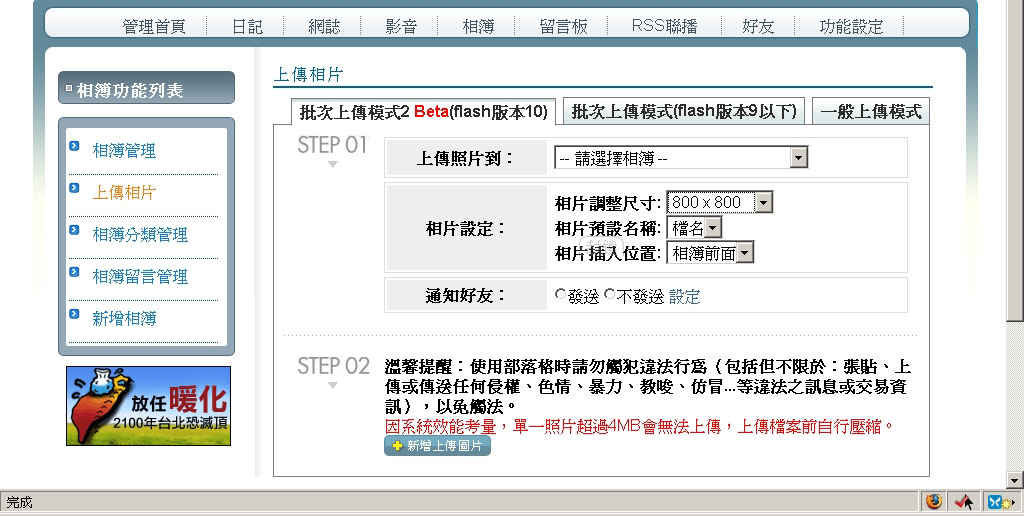Open 好友 in top navigation
1024x516 pixels.
758,27
